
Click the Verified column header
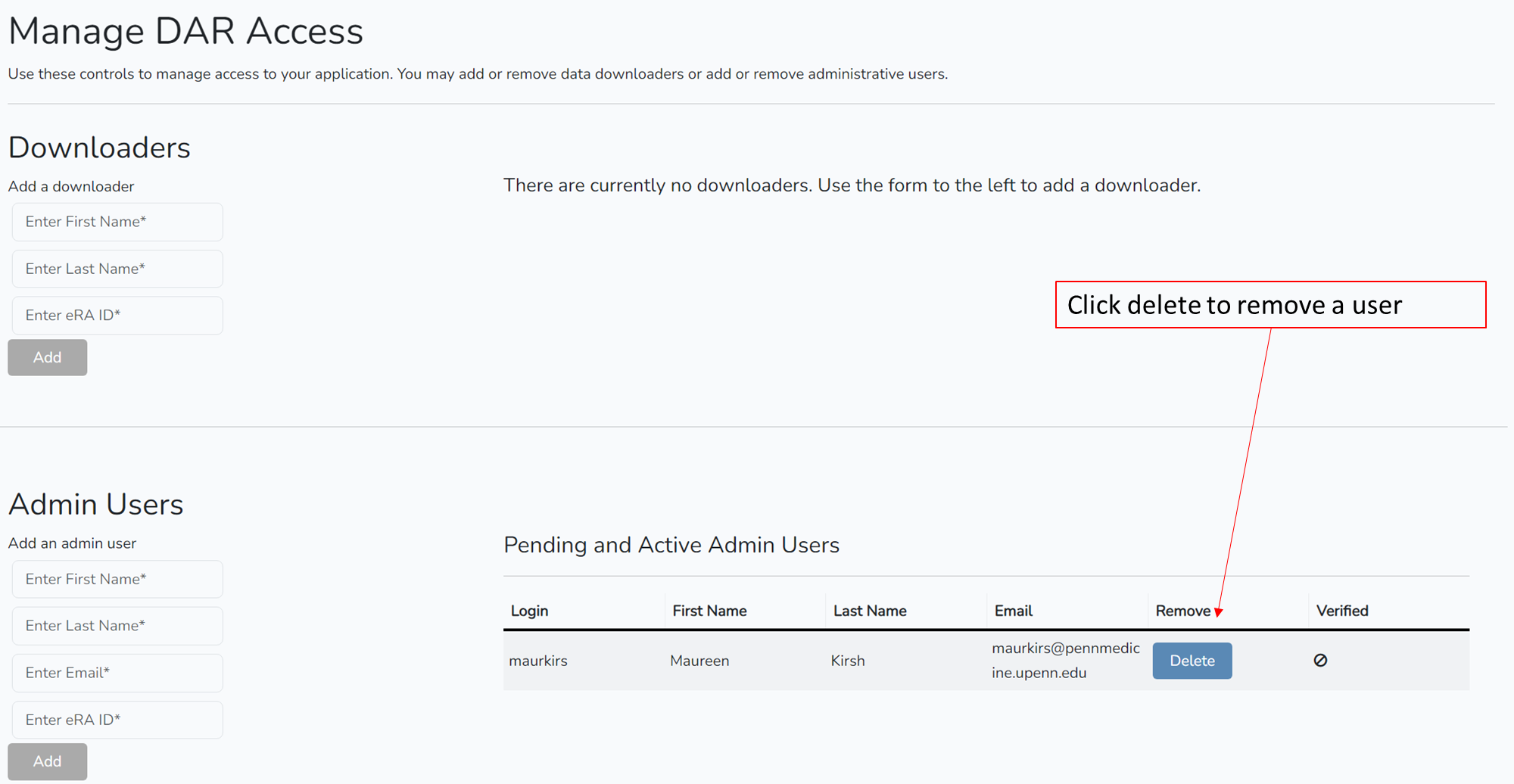point(1341,611)
